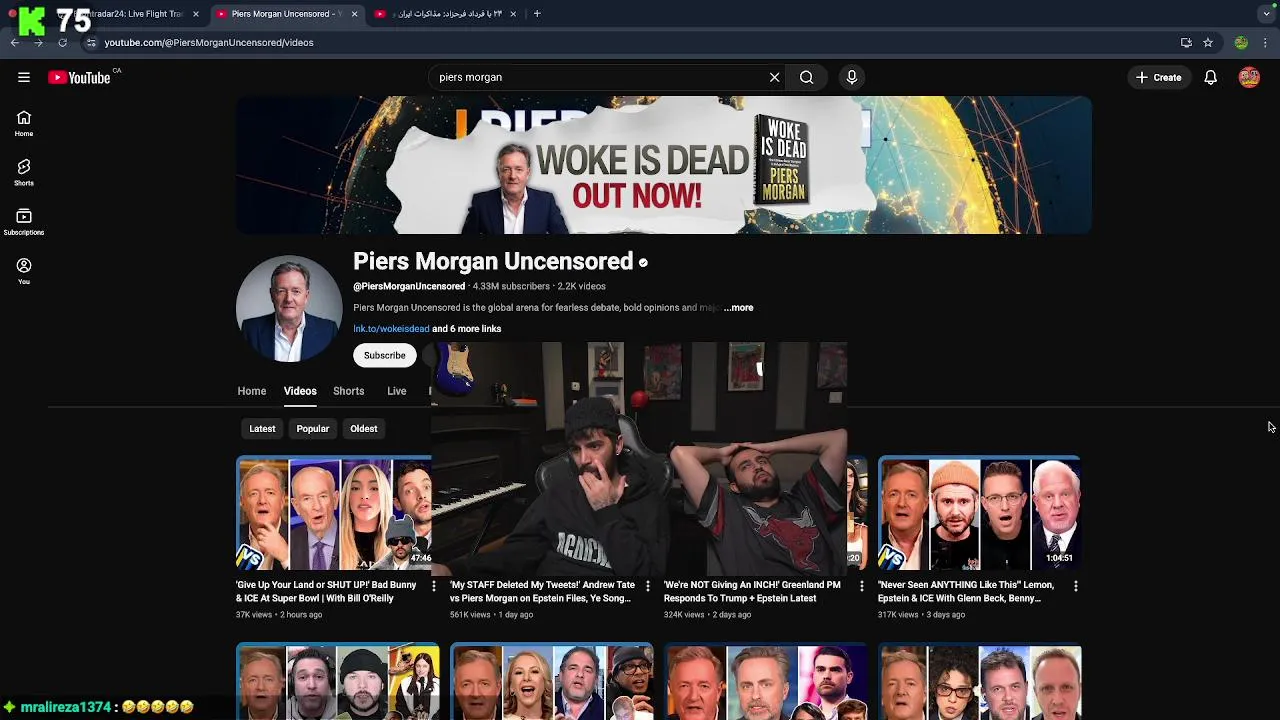Screen dimensions: 1280x720
Task: Open Subscriptions in the sidebar
Action: pos(24,222)
